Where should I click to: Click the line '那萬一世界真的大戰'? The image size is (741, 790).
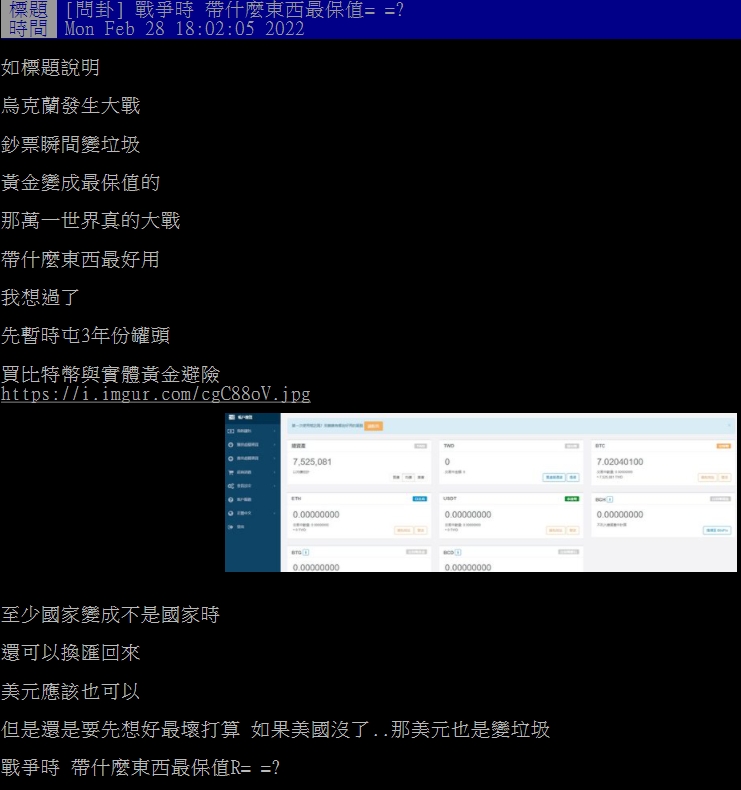click(x=91, y=221)
